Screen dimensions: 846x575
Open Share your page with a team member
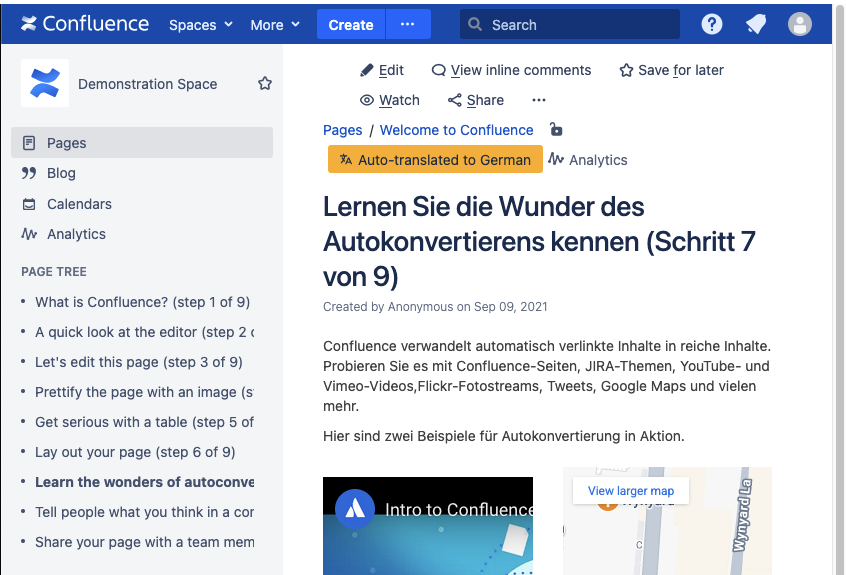pos(145,542)
